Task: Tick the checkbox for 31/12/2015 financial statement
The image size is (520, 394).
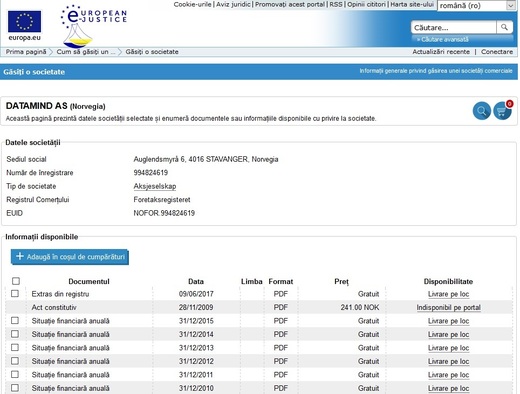Action: click(x=15, y=321)
